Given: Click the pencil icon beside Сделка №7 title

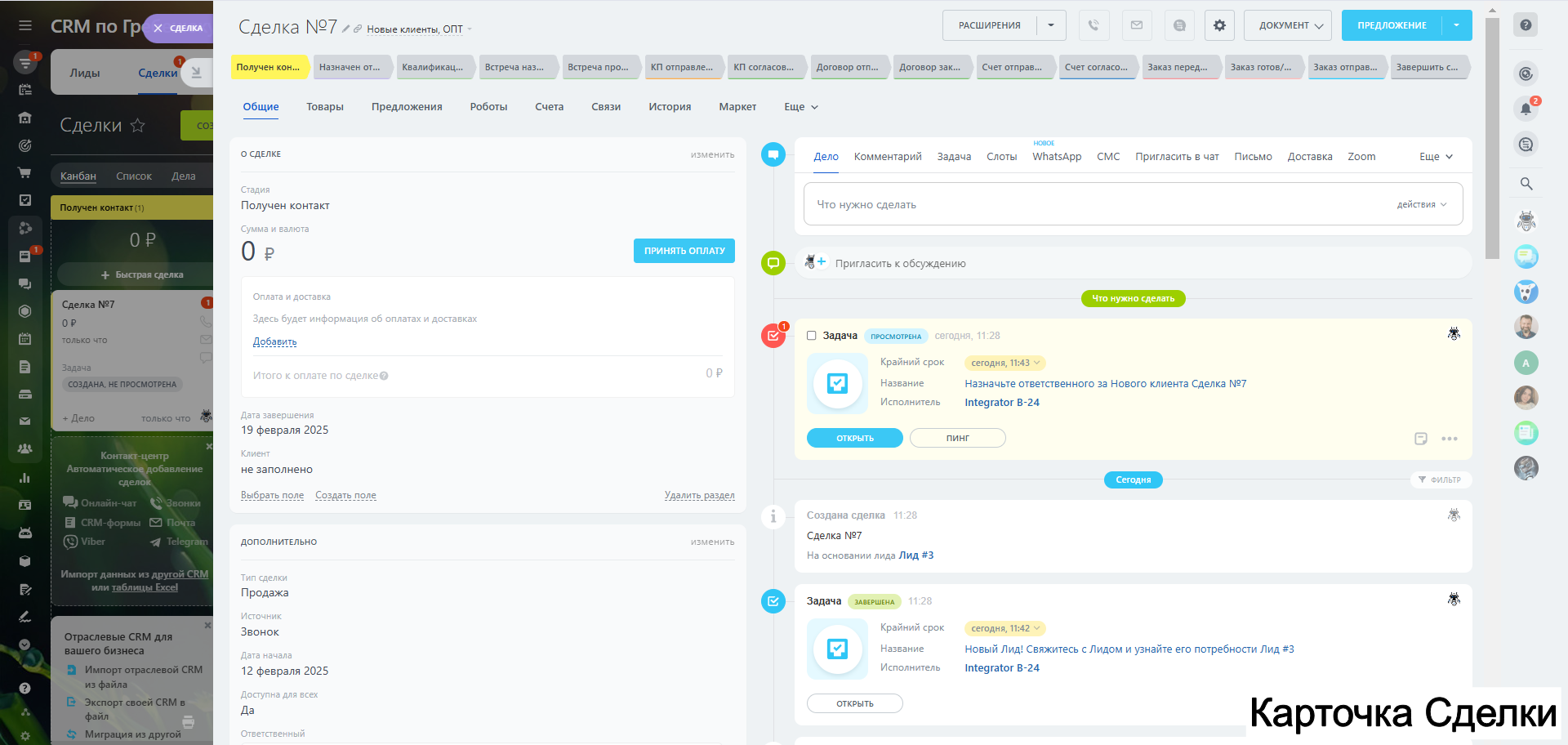Looking at the screenshot, I should pyautogui.click(x=346, y=29).
